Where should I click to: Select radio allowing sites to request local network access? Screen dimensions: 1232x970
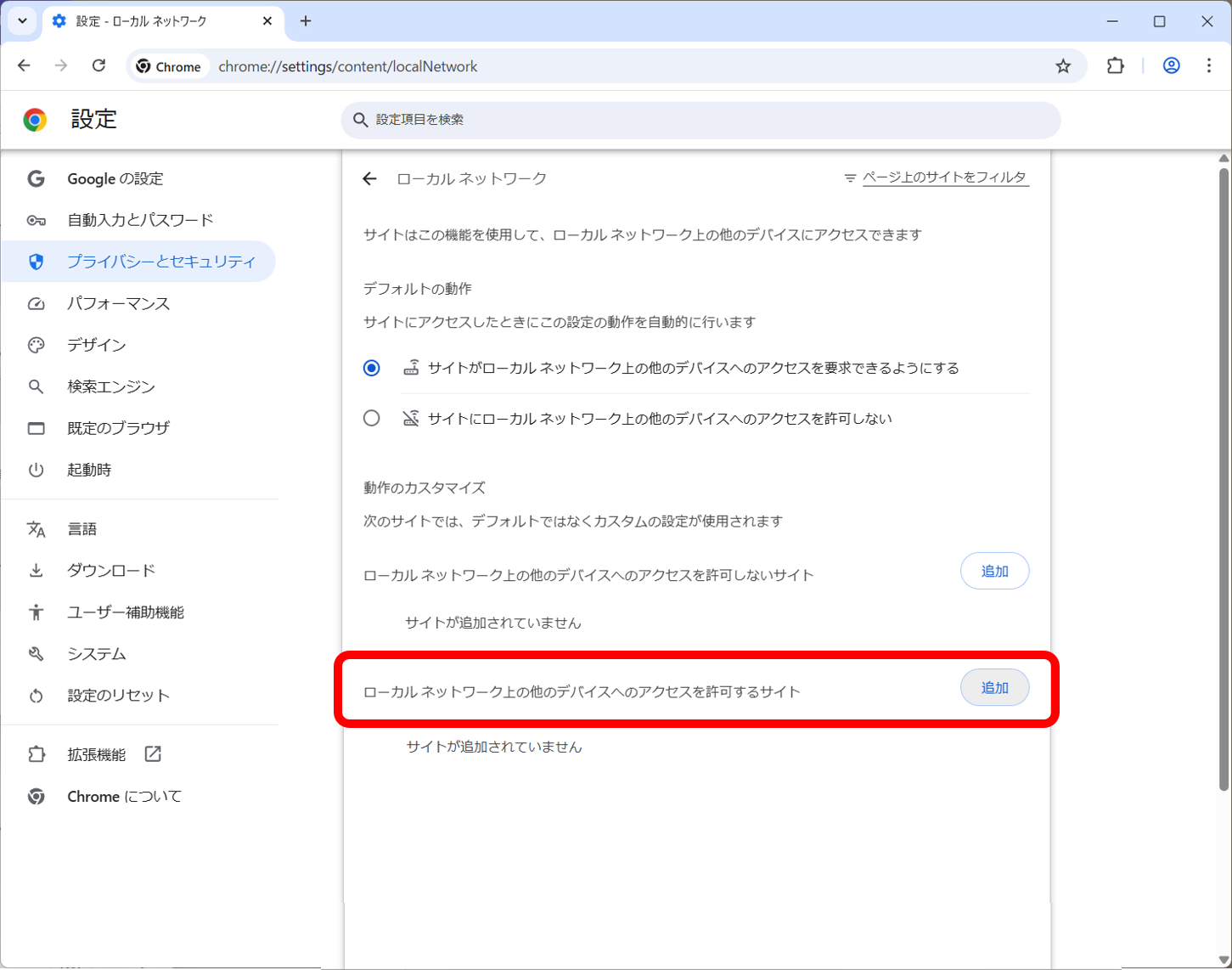click(371, 368)
